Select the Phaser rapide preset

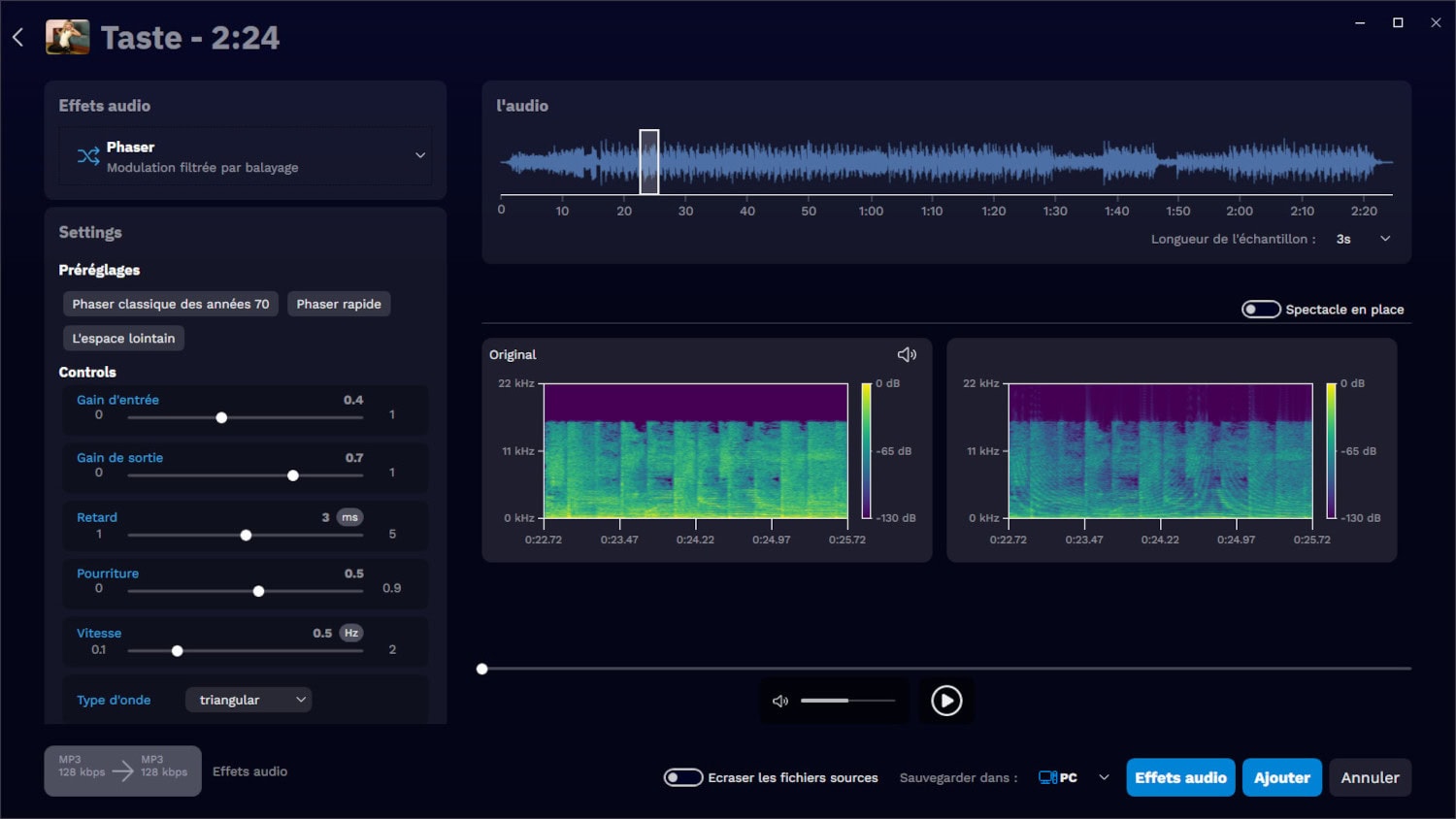click(x=339, y=304)
